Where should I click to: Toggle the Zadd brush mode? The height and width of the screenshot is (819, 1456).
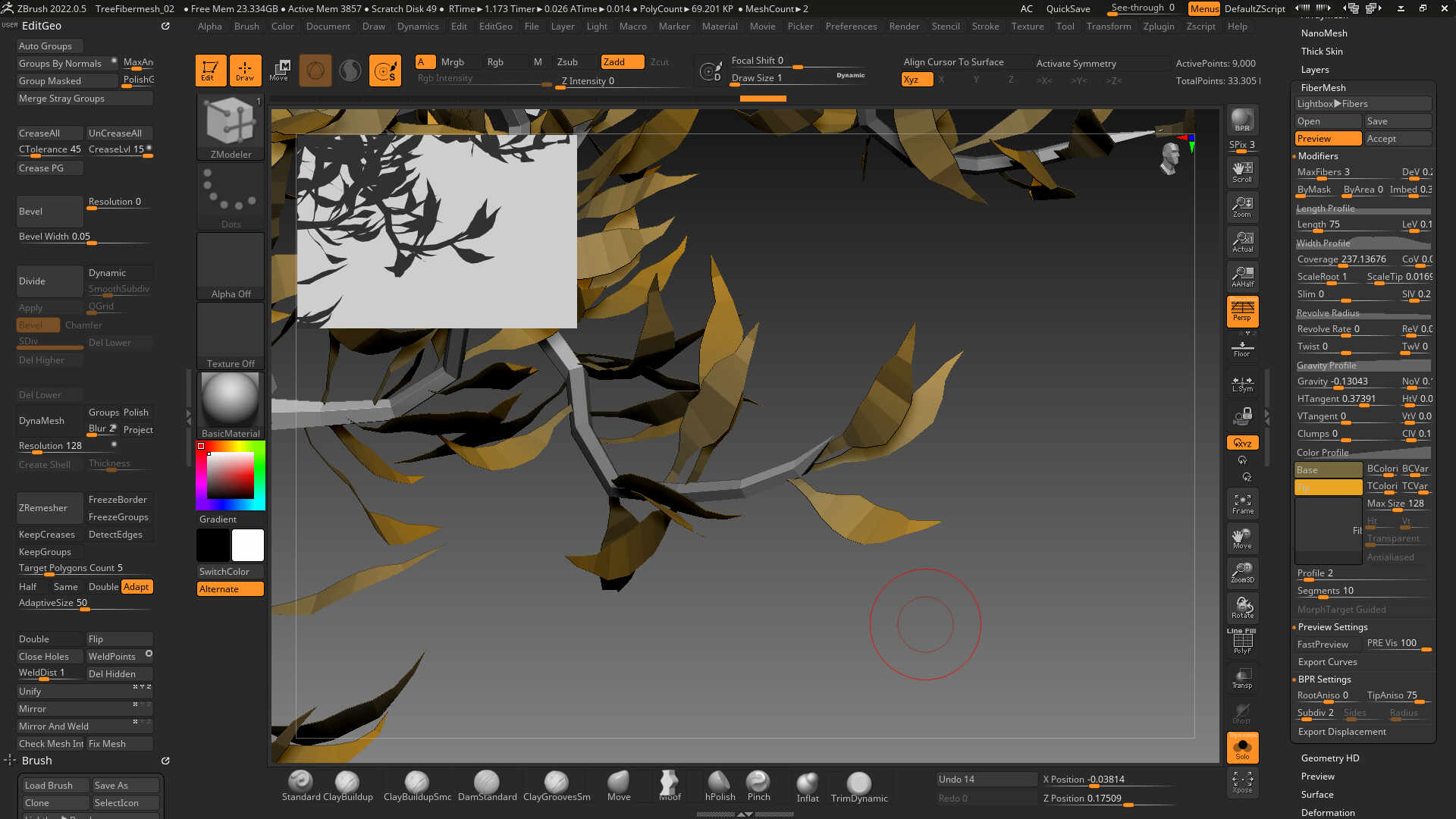point(613,61)
